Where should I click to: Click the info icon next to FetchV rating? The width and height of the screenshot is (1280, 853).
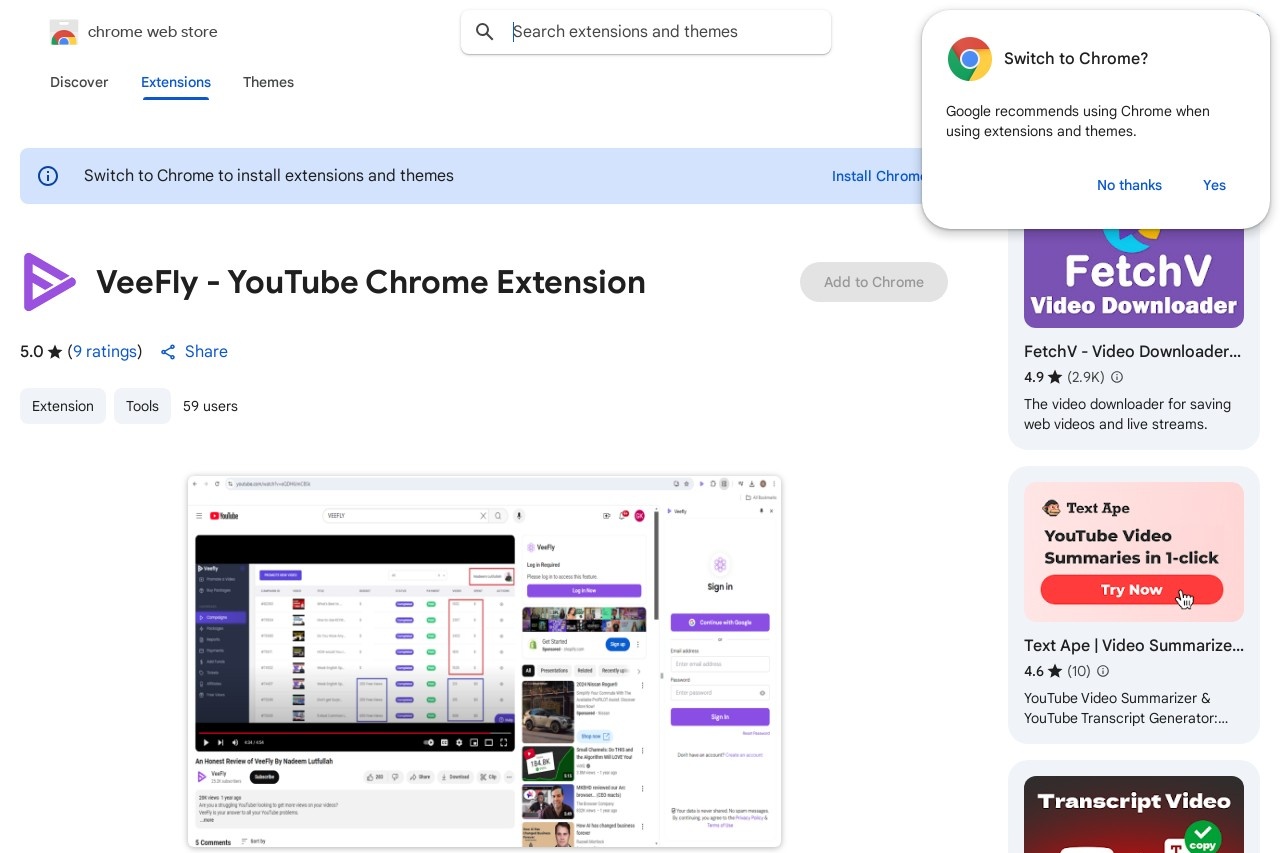point(1117,377)
